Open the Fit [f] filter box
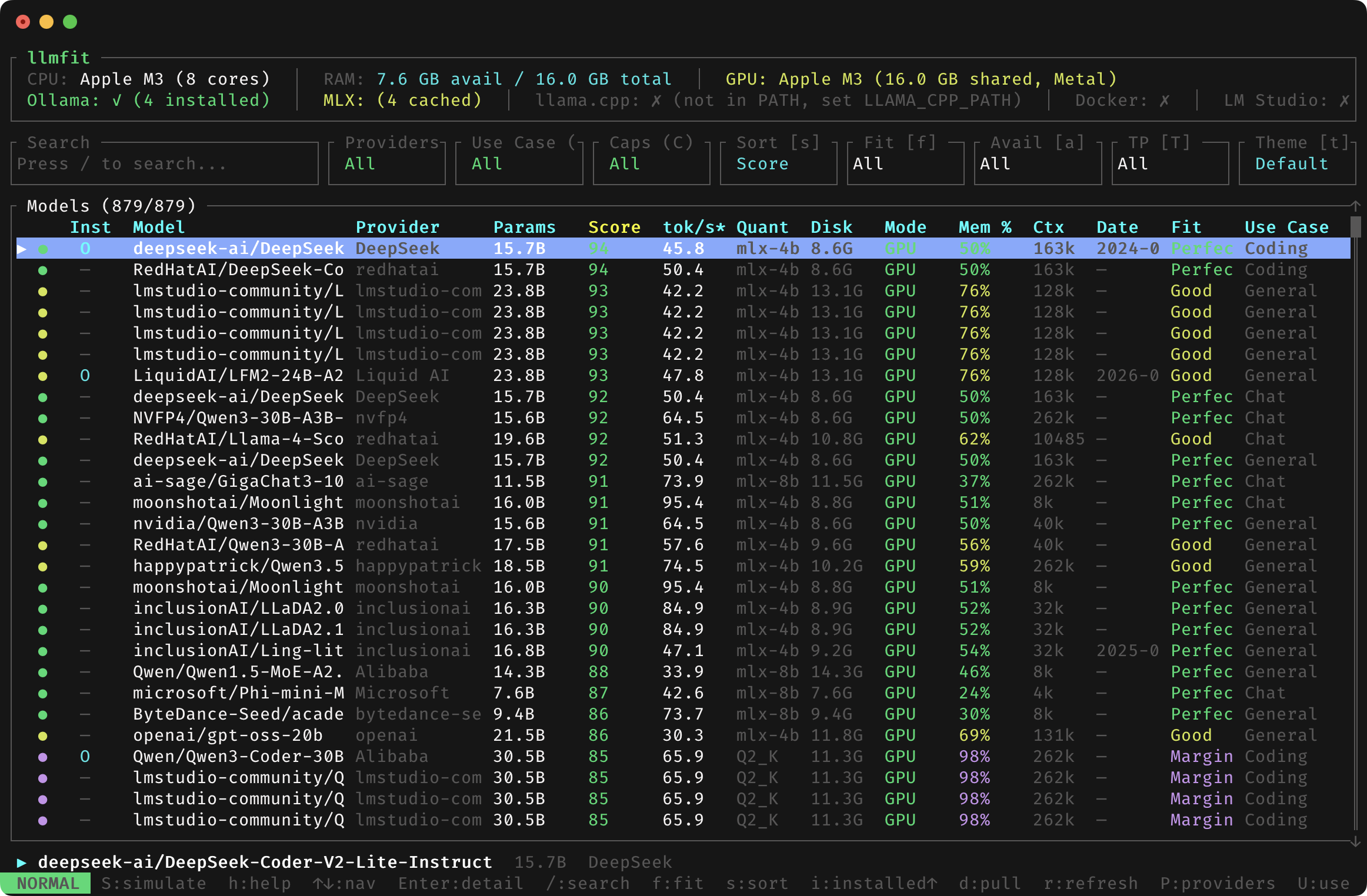Viewport: 1367px width, 896px height. (x=906, y=163)
